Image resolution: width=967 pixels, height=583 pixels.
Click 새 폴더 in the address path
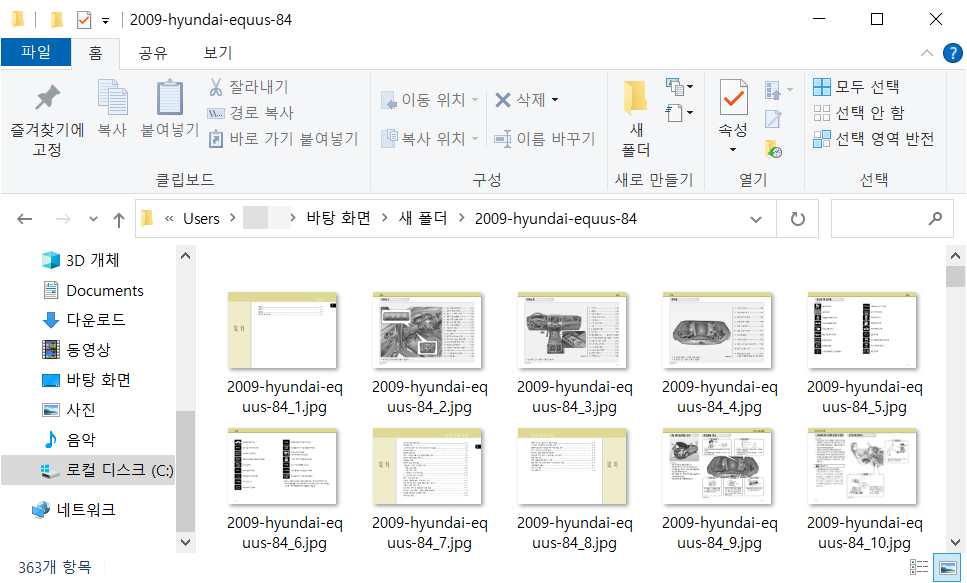coord(423,218)
